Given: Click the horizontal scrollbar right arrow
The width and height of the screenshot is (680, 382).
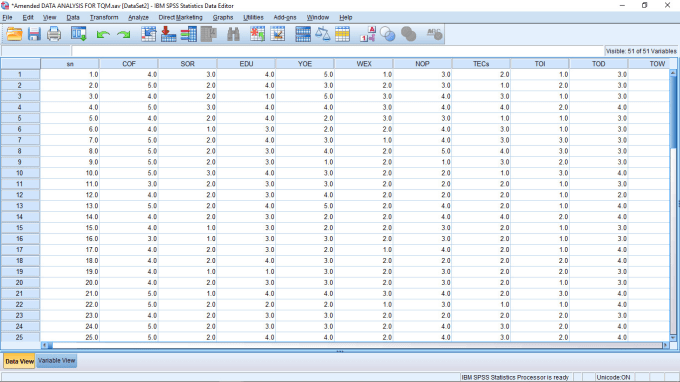Looking at the screenshot, I should (x=666, y=346).
